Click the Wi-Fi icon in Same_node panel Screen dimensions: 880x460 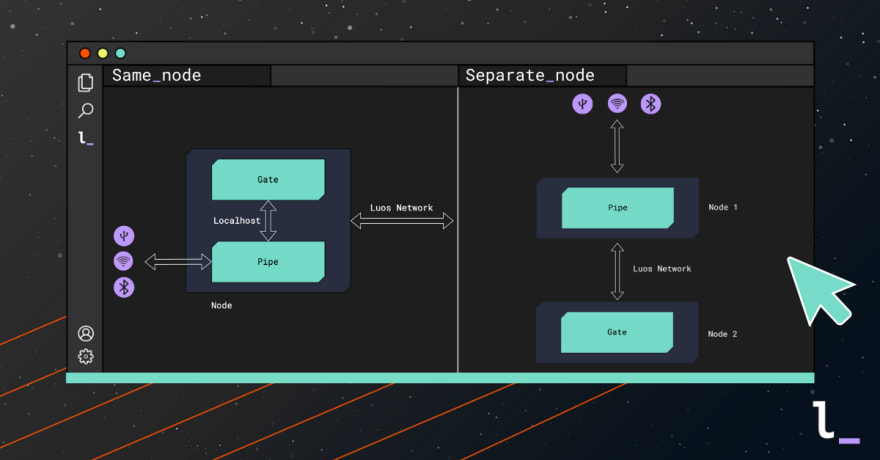[123, 261]
